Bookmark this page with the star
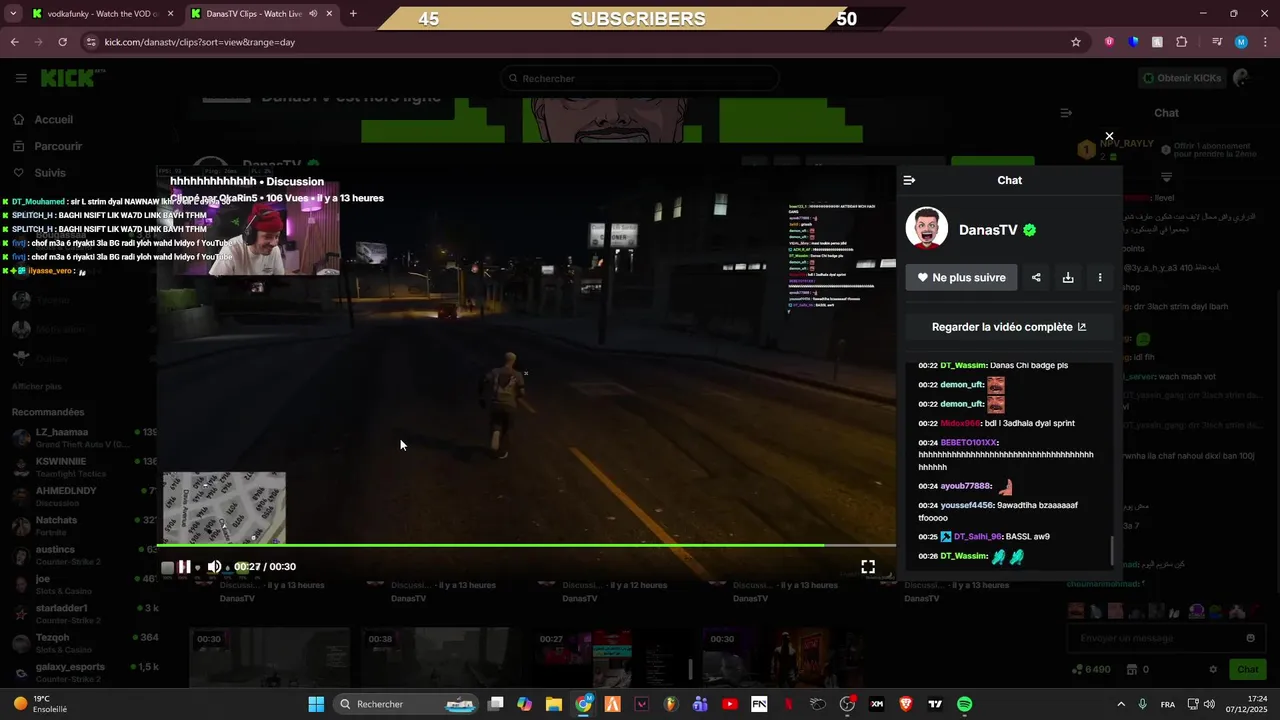 pyautogui.click(x=1076, y=42)
